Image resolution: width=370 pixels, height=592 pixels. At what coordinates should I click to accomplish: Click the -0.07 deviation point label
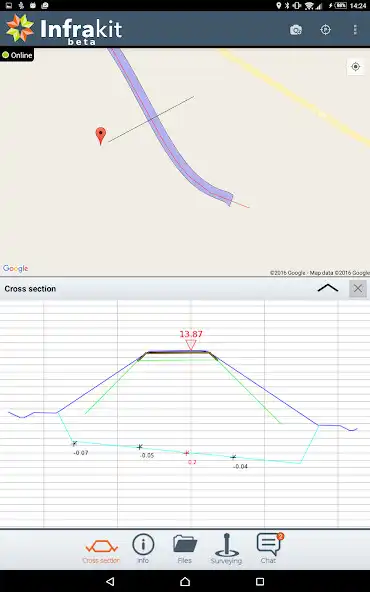[81, 453]
